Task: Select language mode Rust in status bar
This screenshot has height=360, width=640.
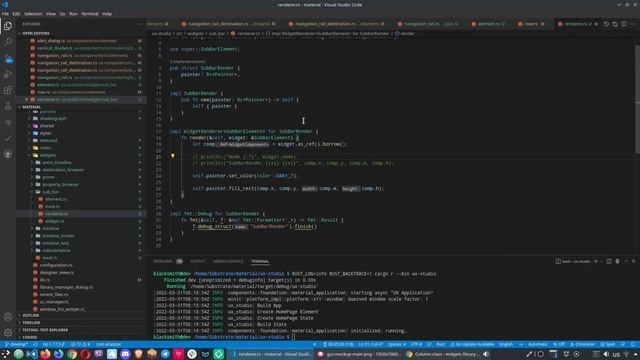Action: (440, 344)
